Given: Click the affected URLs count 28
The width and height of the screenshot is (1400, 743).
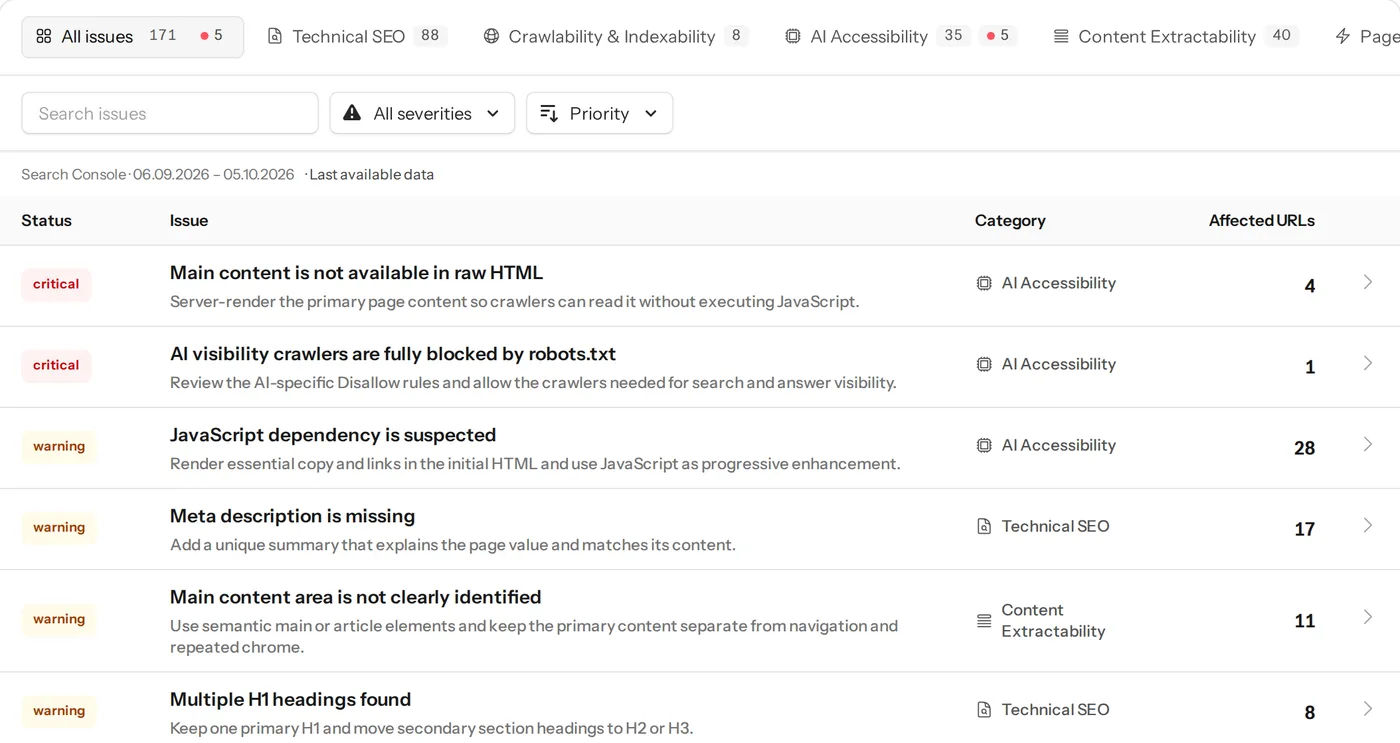Looking at the screenshot, I should [1304, 448].
